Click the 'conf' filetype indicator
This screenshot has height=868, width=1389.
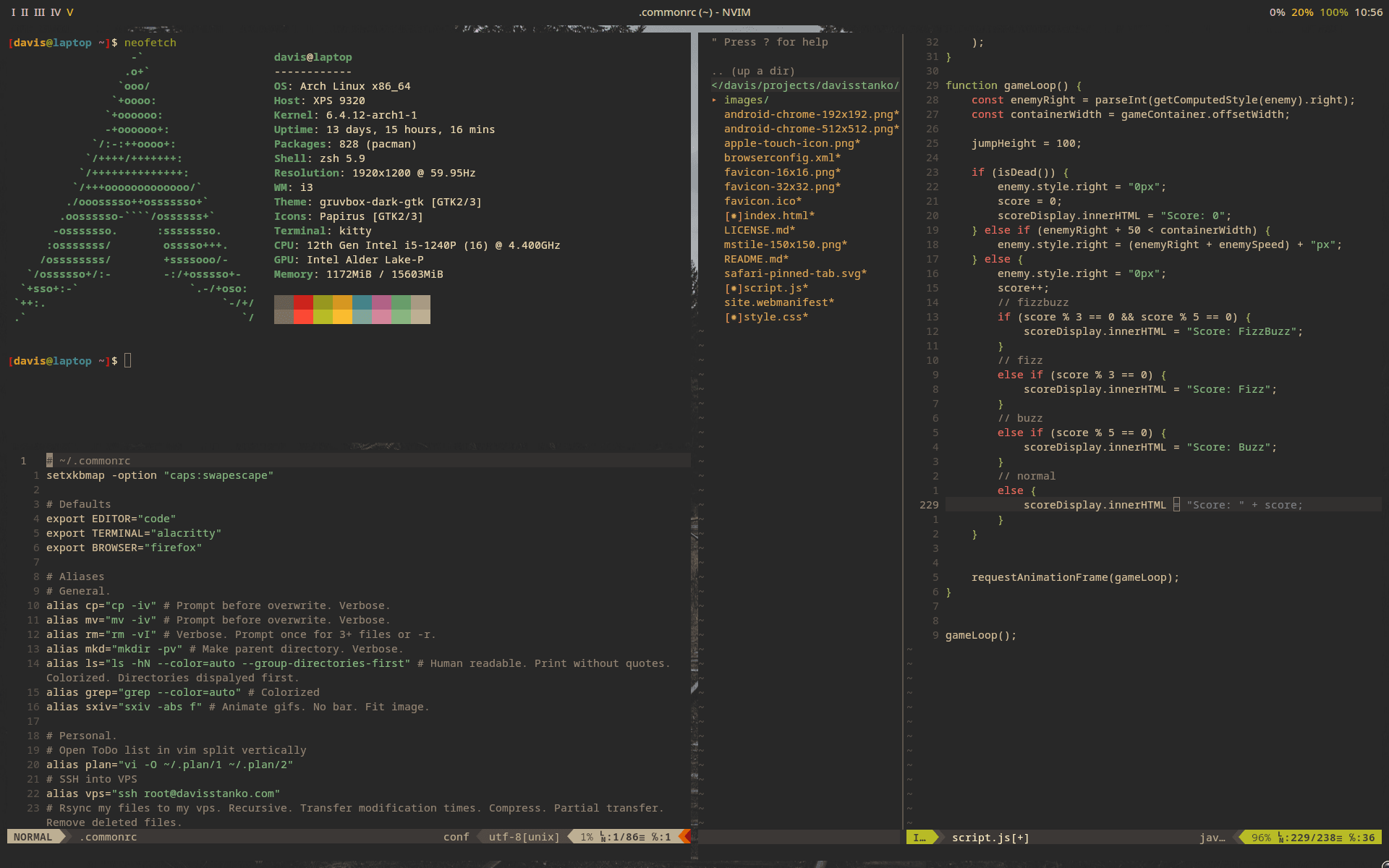click(456, 837)
